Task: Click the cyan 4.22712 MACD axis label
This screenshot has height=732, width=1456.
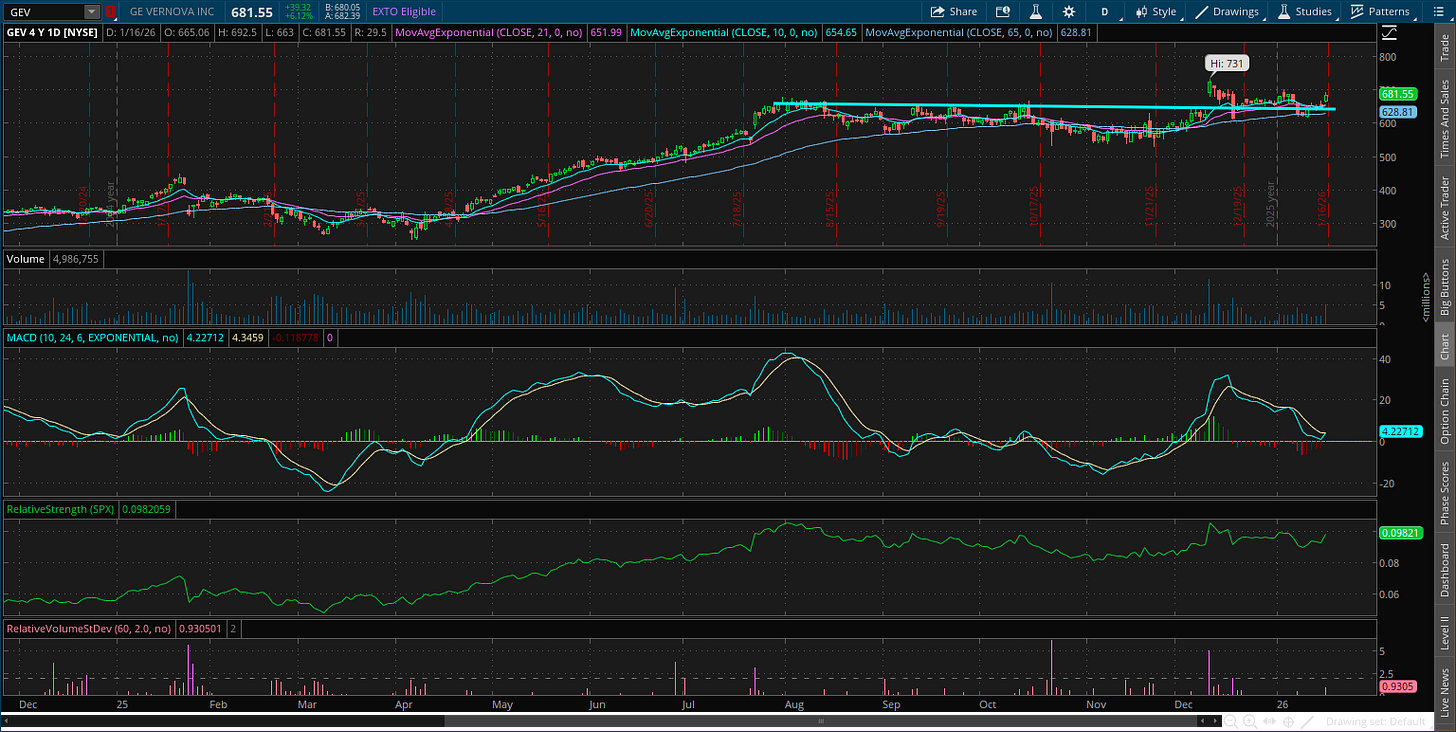Action: tap(1399, 432)
